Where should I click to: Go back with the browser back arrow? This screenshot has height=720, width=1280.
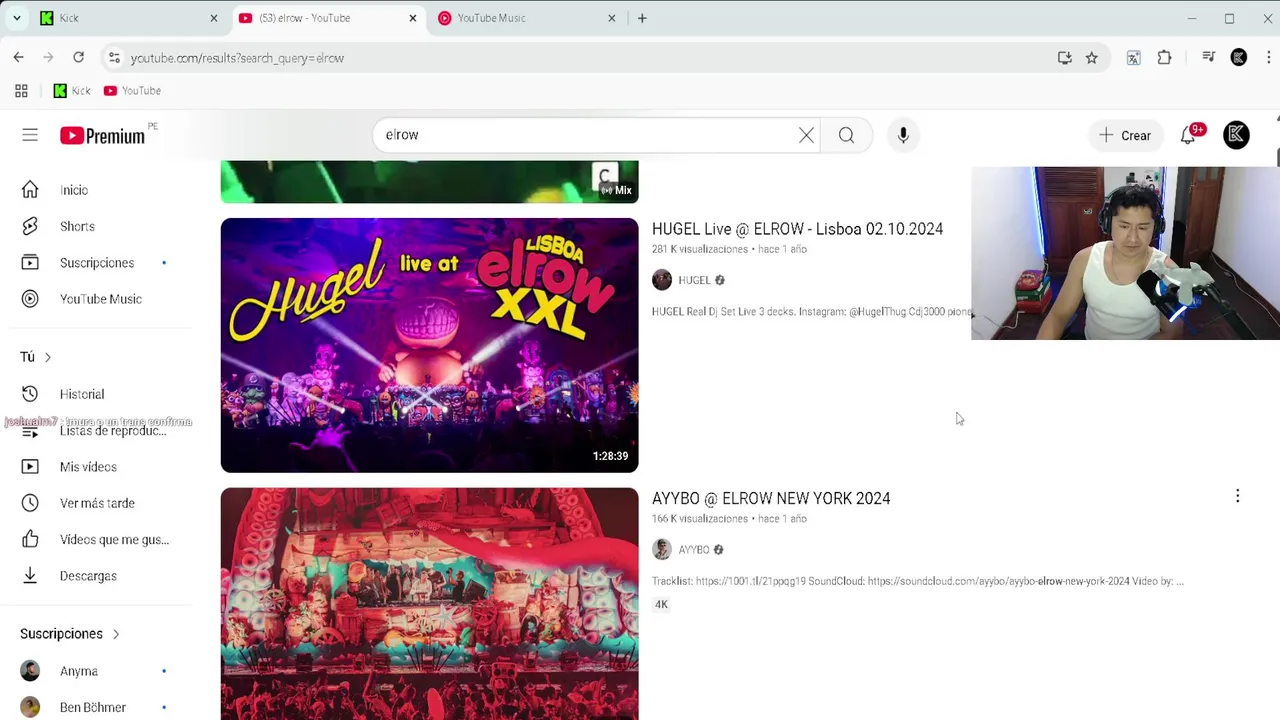pos(19,58)
